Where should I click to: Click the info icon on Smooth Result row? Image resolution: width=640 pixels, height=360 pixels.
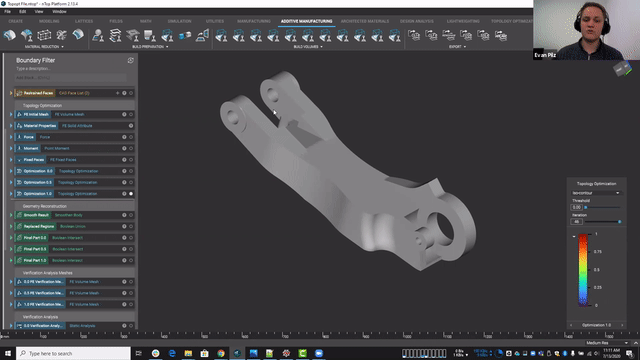124,215
